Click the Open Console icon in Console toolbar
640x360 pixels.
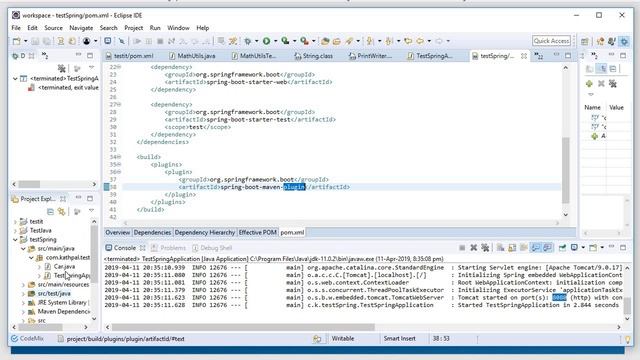tap(593, 248)
